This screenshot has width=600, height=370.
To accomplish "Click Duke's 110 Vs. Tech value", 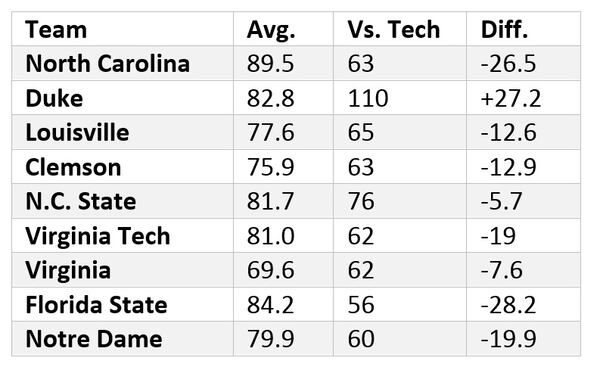I will (400, 98).
